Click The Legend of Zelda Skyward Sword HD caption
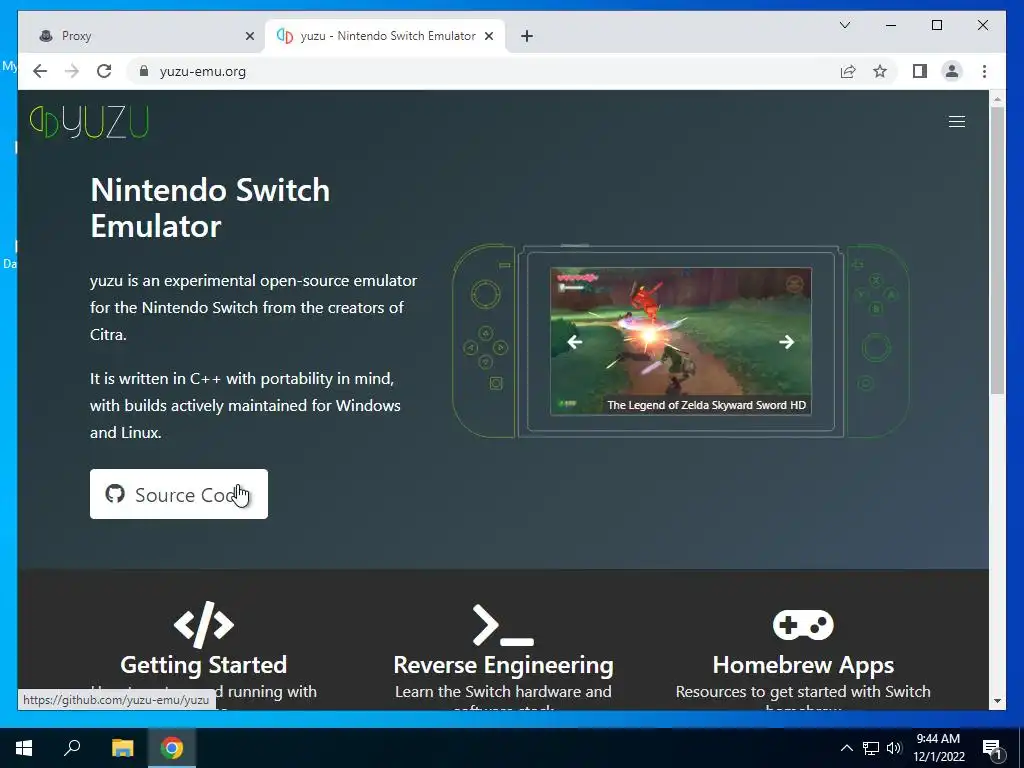 [706, 405]
